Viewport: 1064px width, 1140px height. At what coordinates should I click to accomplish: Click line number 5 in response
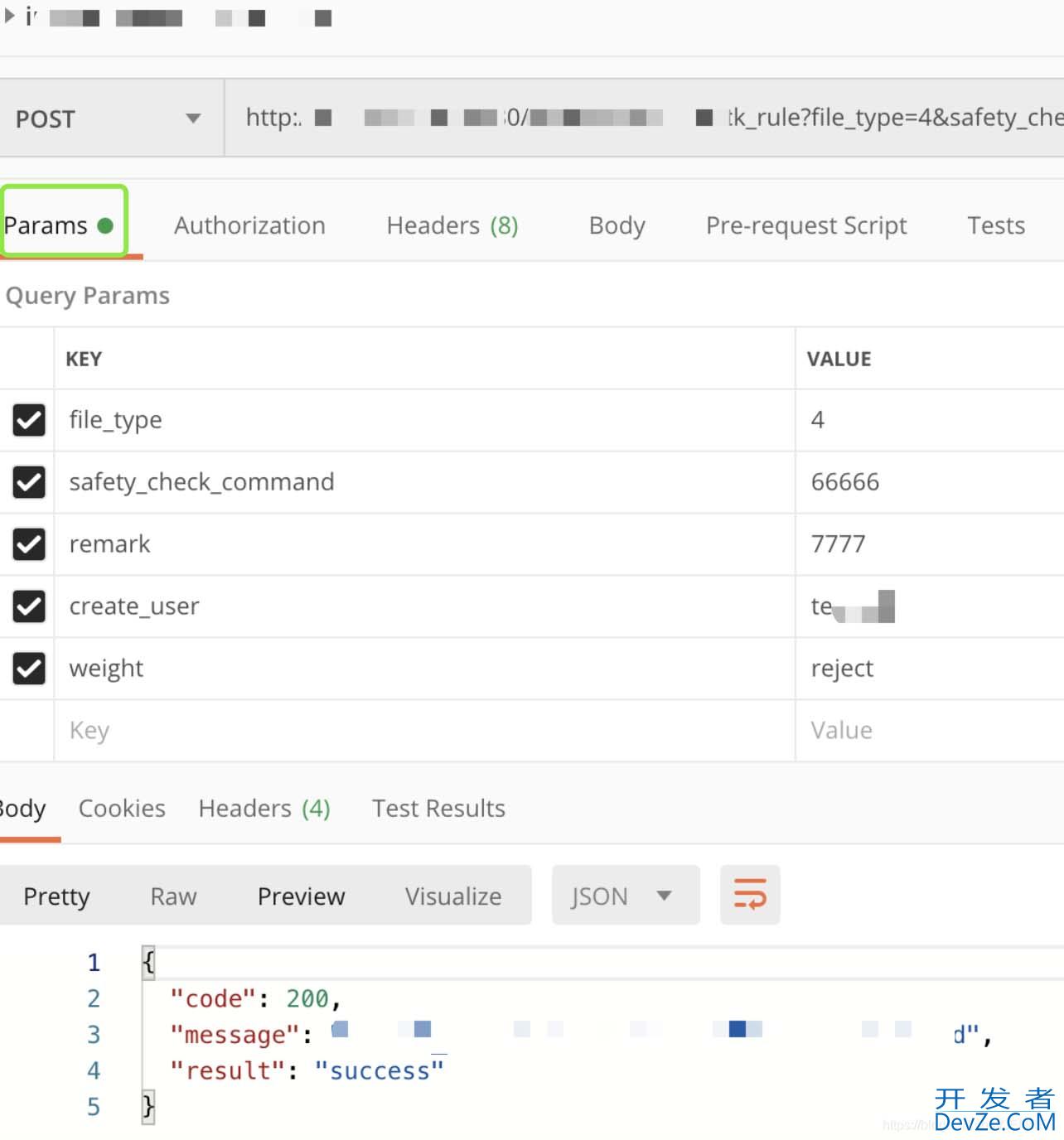(x=94, y=1107)
